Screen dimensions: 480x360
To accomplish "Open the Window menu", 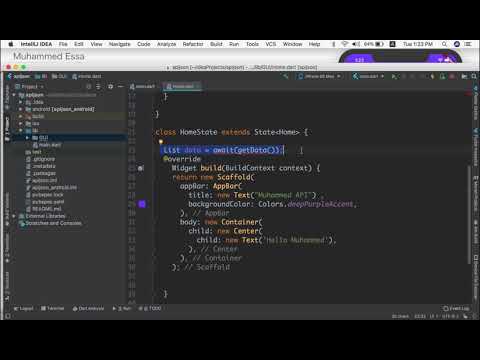I will [x=292, y=44].
